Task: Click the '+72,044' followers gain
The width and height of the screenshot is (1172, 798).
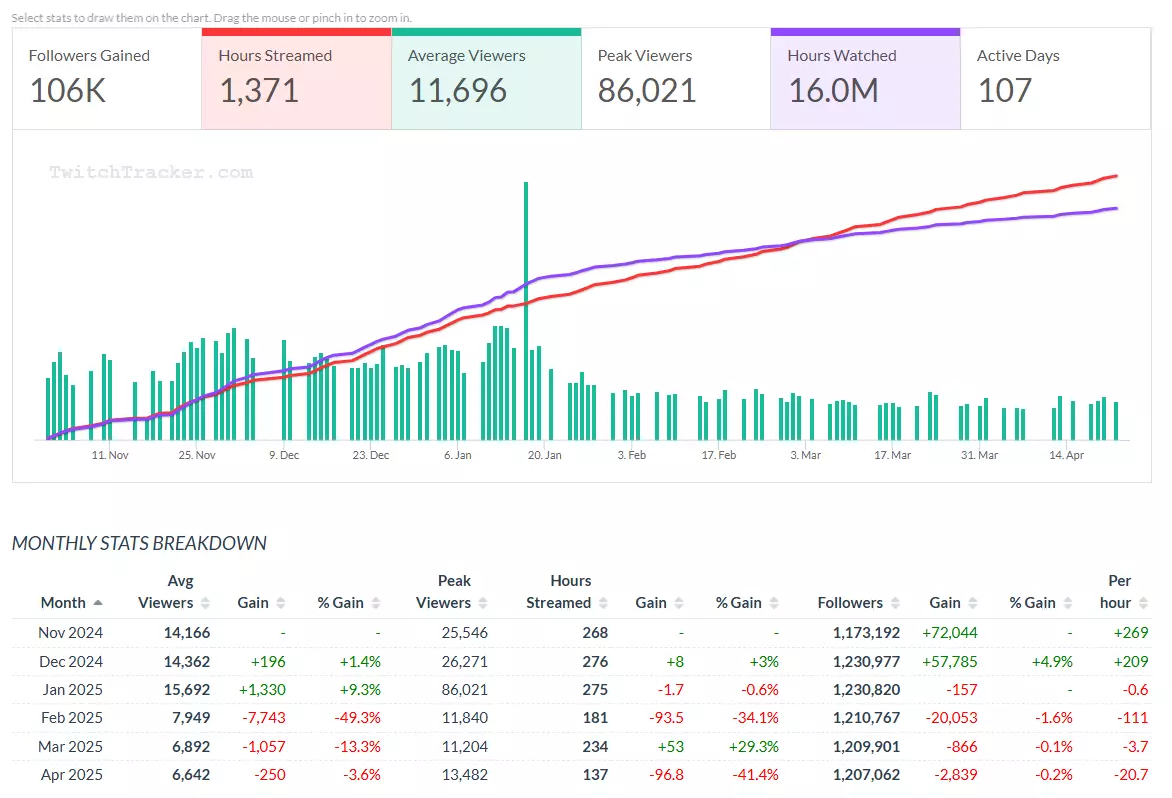Action: [x=950, y=633]
